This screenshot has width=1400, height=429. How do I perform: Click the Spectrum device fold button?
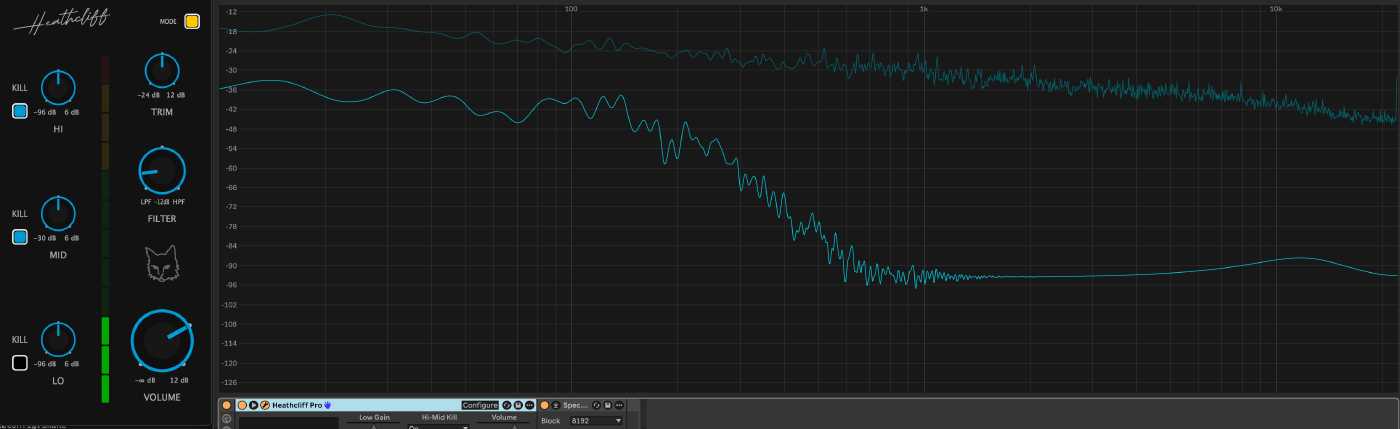coord(556,405)
